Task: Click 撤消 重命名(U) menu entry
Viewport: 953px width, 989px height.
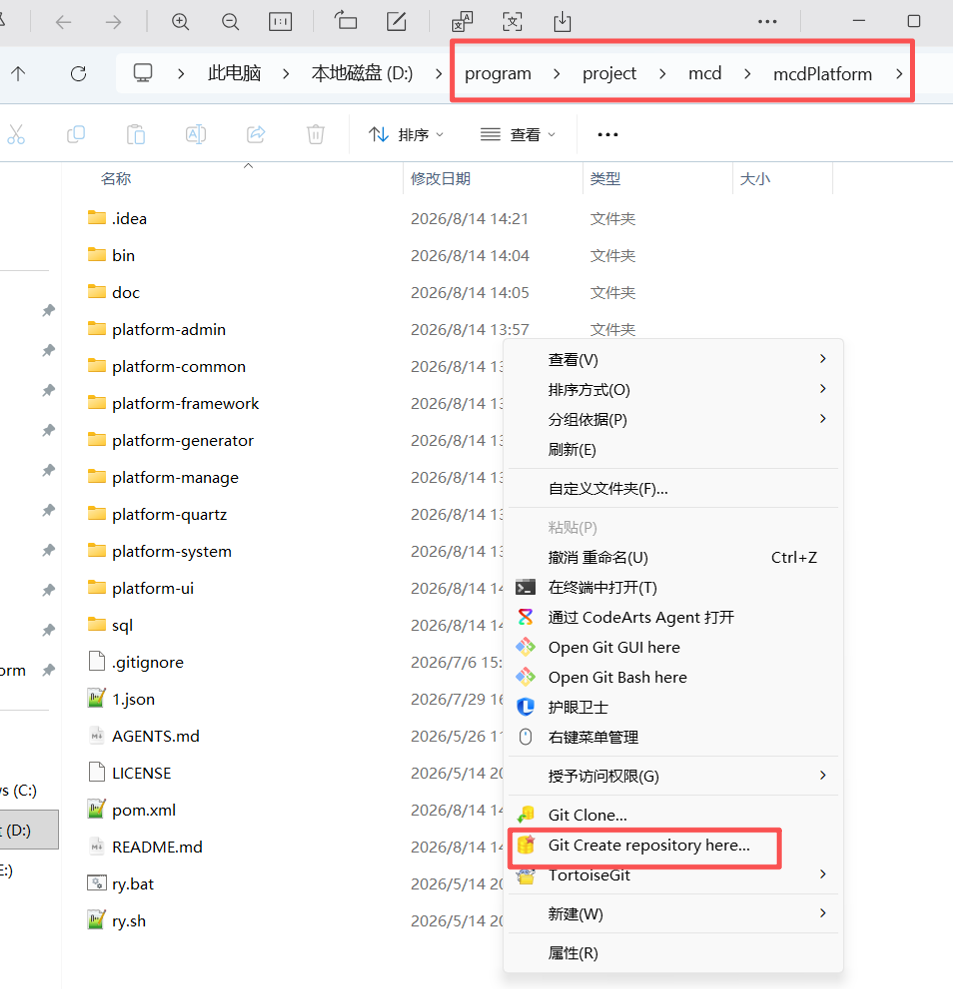Action: [x=673, y=557]
